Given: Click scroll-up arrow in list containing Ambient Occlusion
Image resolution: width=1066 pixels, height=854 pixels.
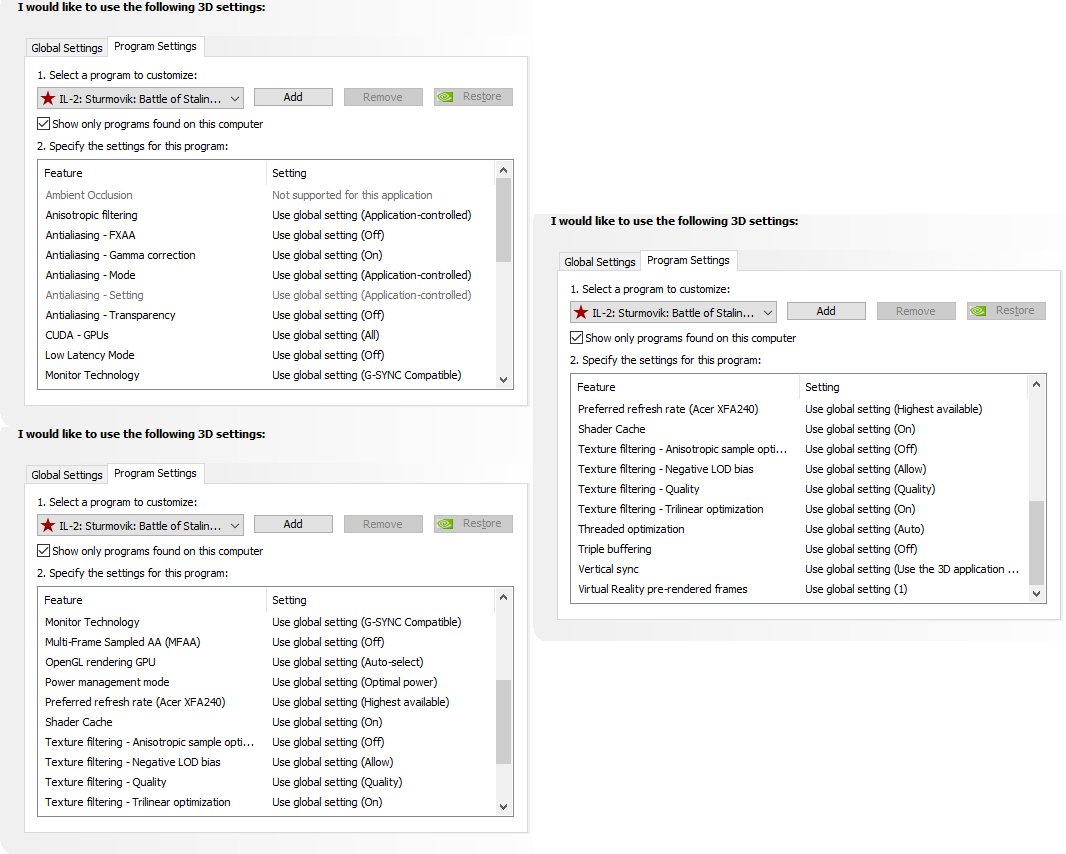Looking at the screenshot, I should pos(503,170).
